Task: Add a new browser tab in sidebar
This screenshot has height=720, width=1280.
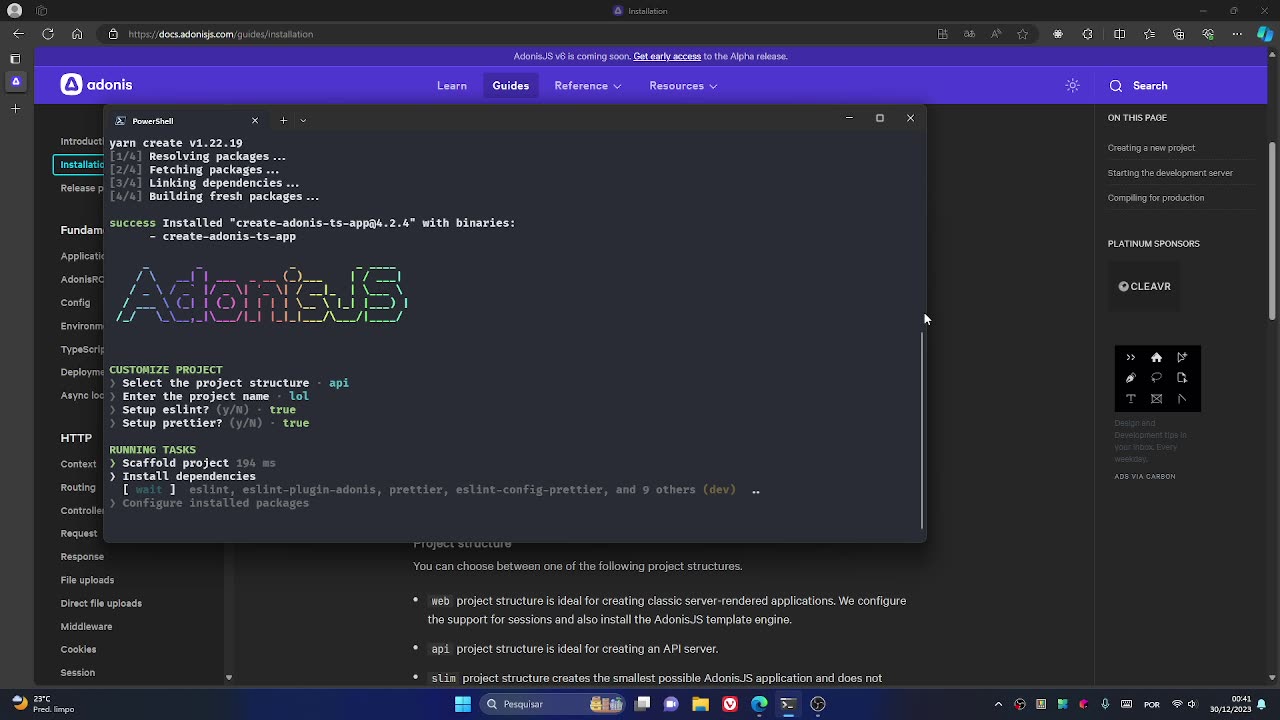Action: tap(16, 108)
